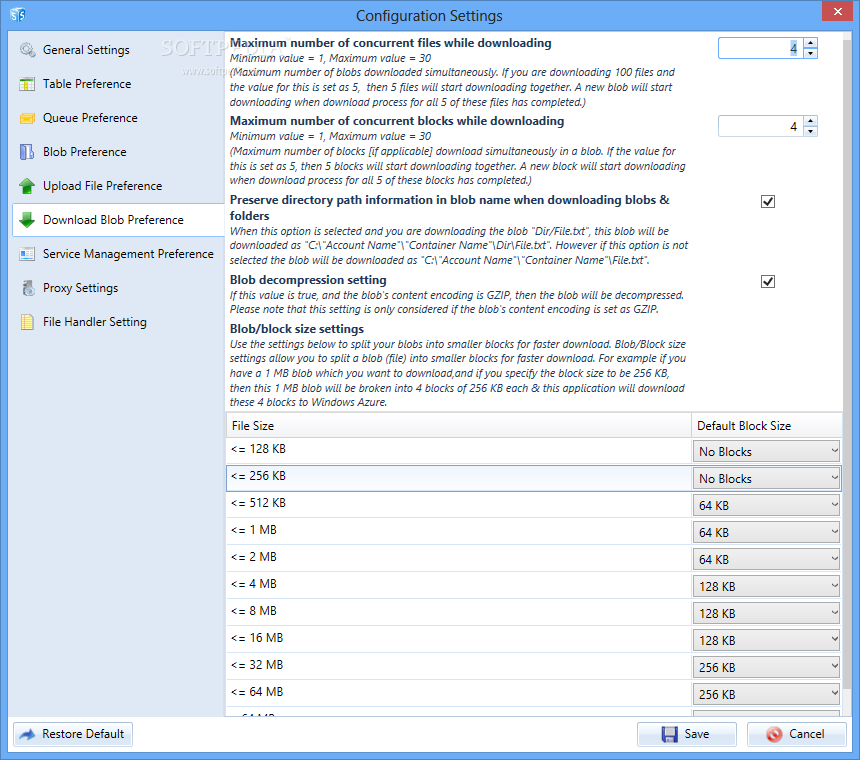Viewport: 860px width, 760px height.
Task: Open block size dropdown for <= 2 MB
Action: (x=766, y=559)
